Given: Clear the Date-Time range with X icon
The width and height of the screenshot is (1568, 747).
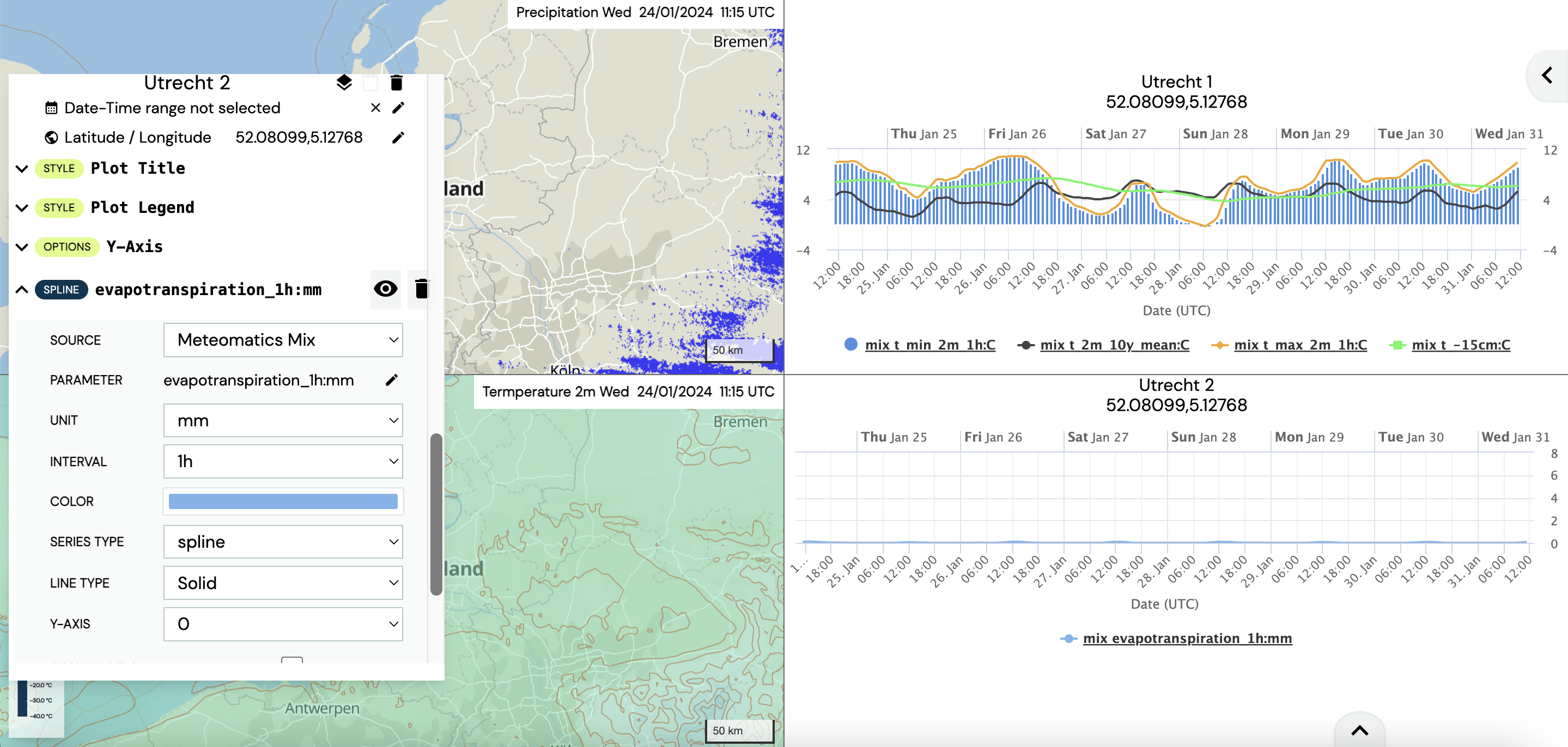Looking at the screenshot, I should pos(375,108).
